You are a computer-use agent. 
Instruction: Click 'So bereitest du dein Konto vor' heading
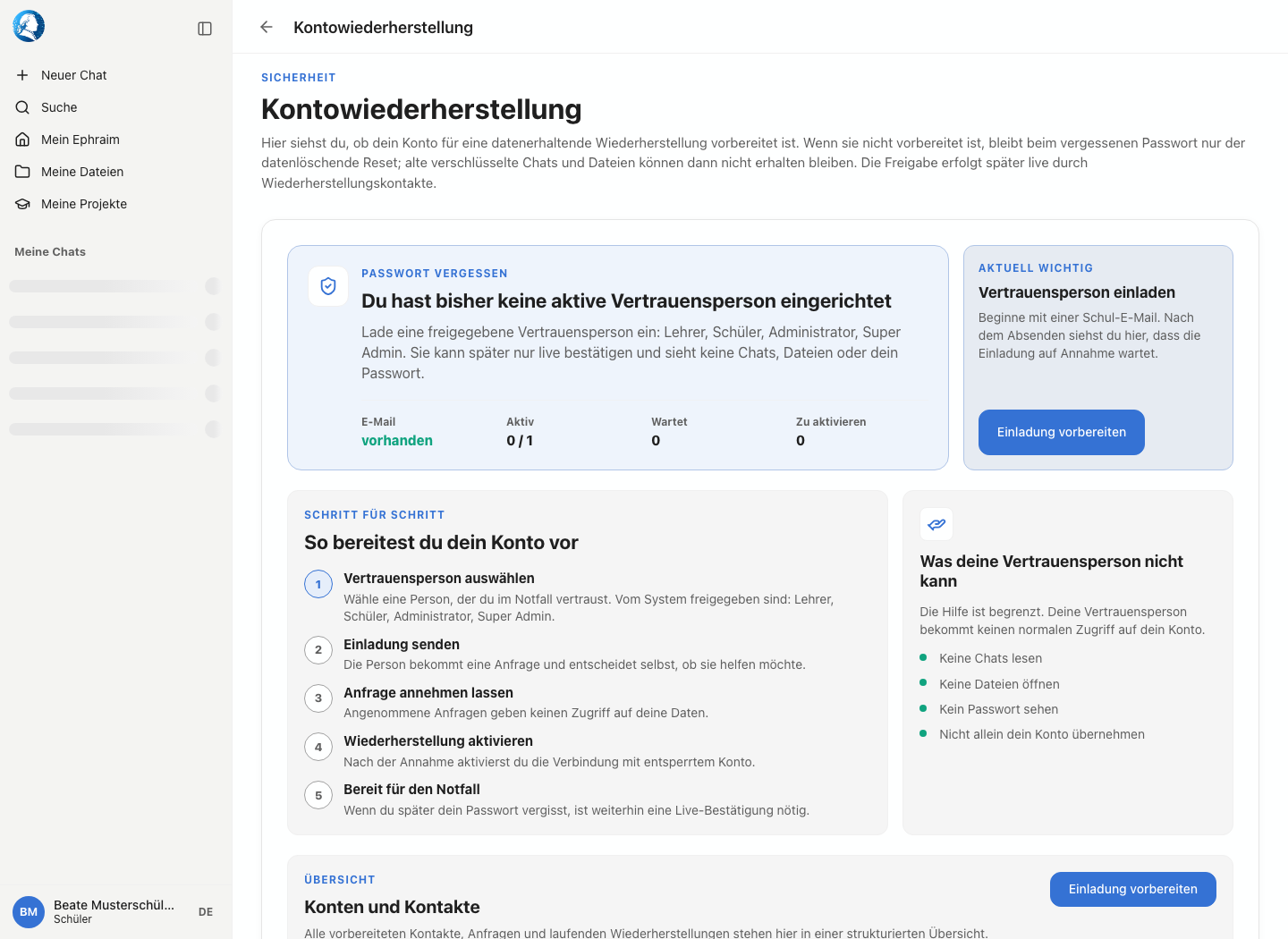click(x=441, y=543)
